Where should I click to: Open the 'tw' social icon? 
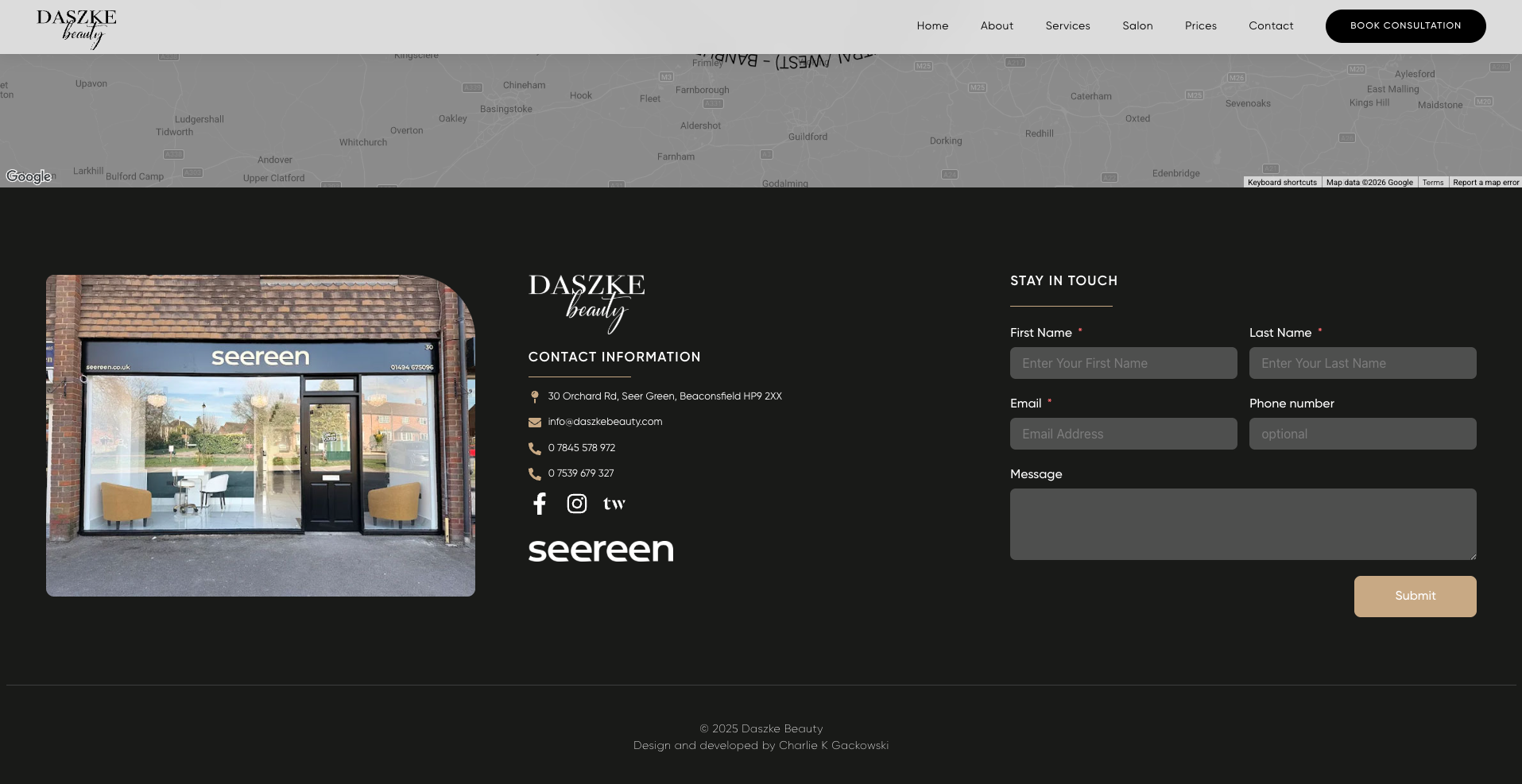point(614,504)
